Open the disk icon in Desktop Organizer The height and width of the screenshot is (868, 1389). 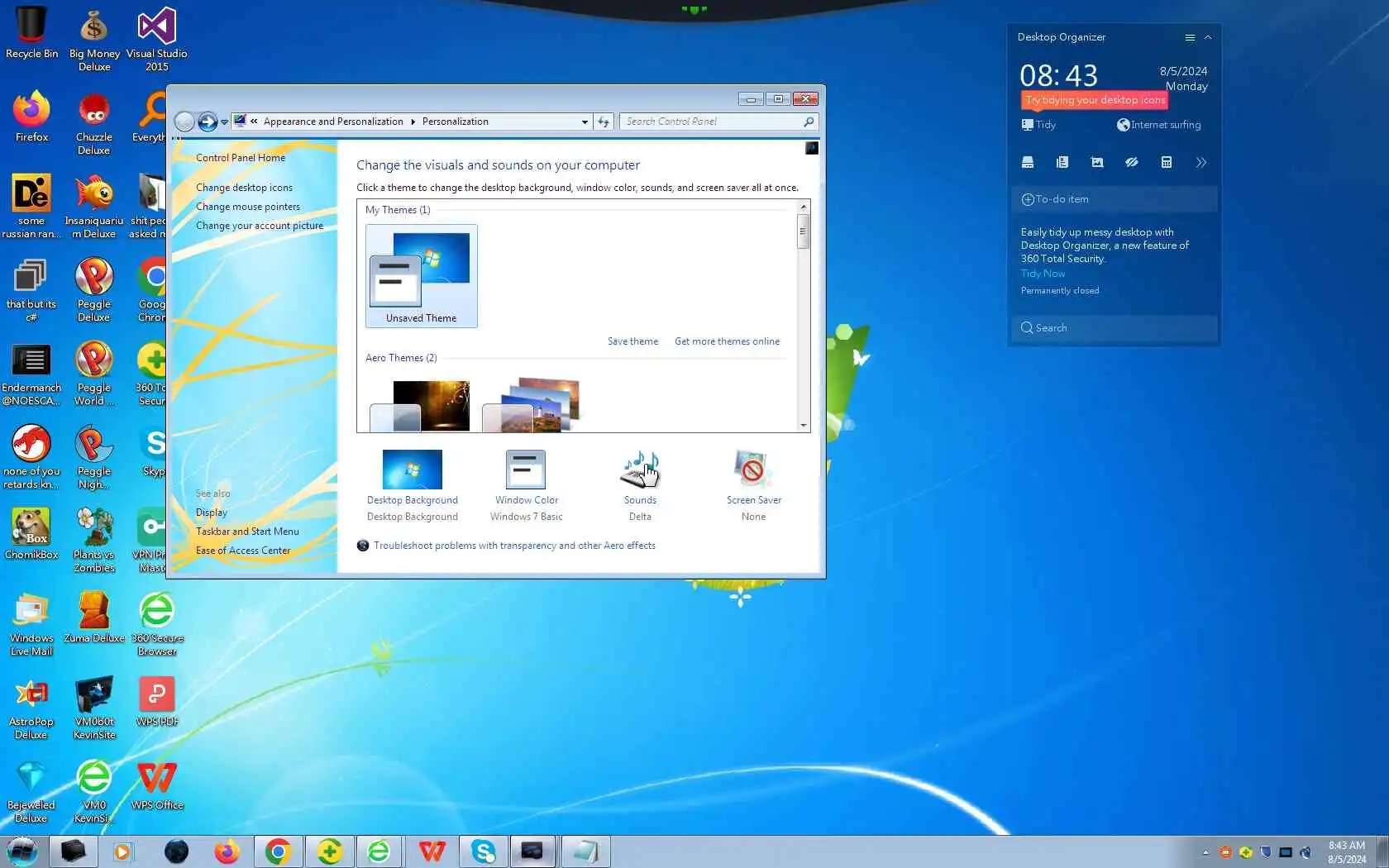point(1028,162)
